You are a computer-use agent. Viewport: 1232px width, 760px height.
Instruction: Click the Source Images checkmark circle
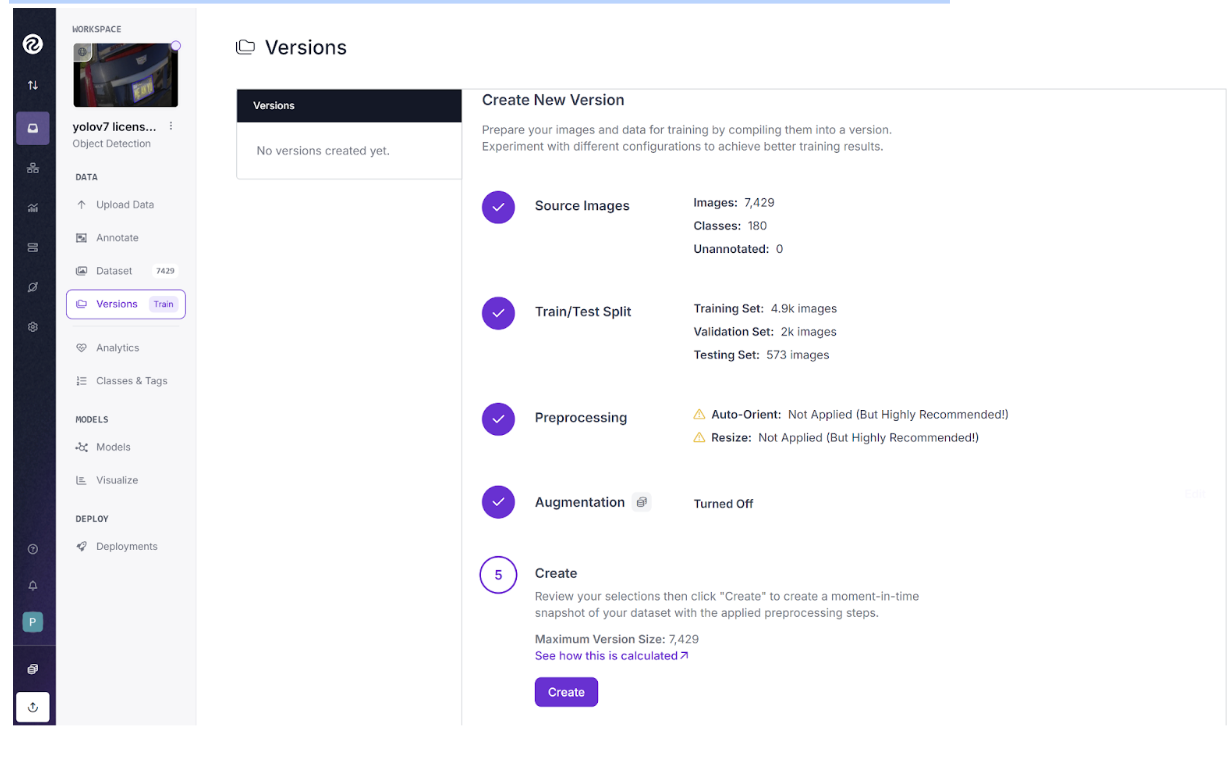[498, 207]
